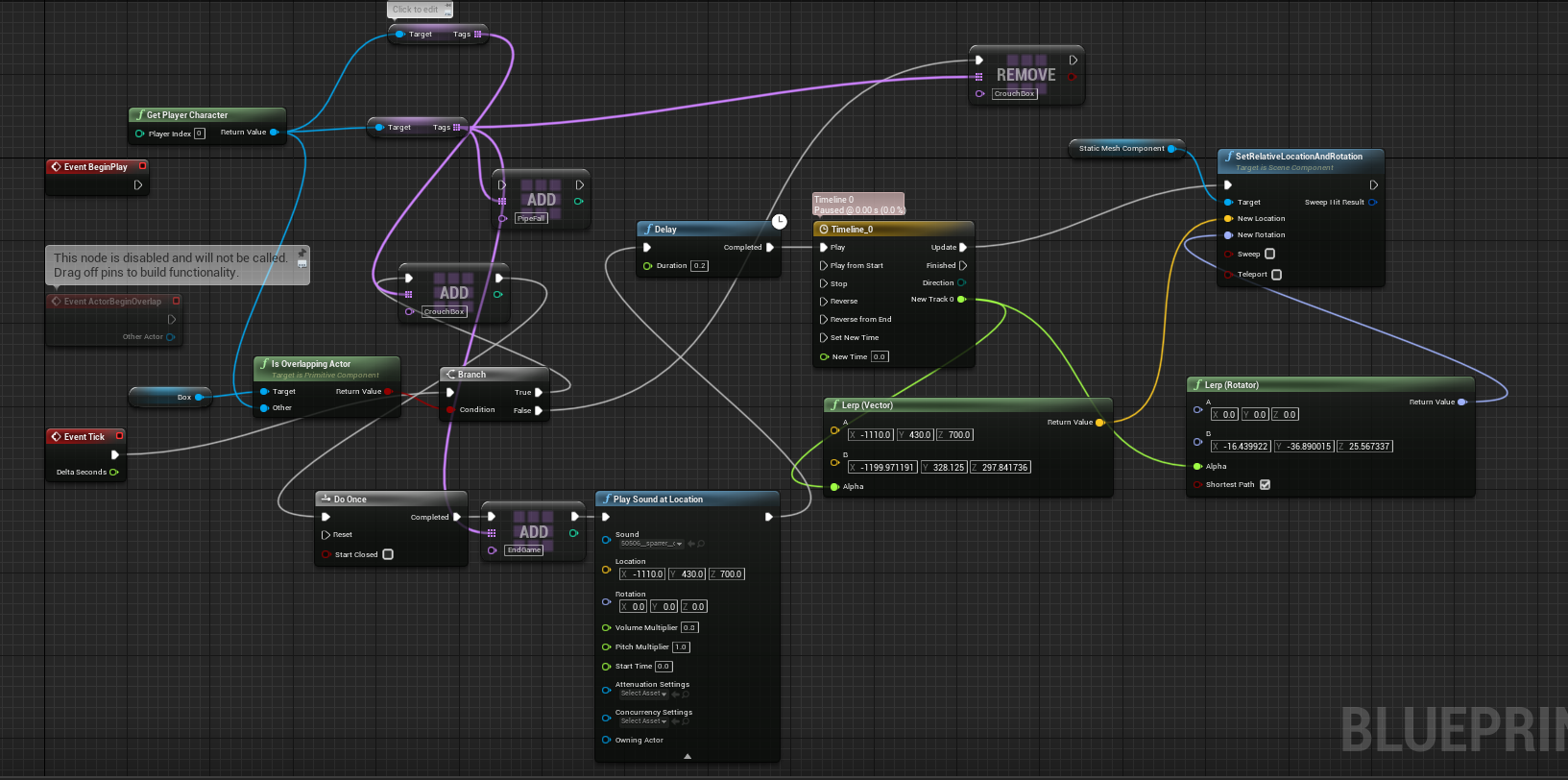Click the Branch node's True output pin
This screenshot has width=1568, height=780.
click(539, 392)
